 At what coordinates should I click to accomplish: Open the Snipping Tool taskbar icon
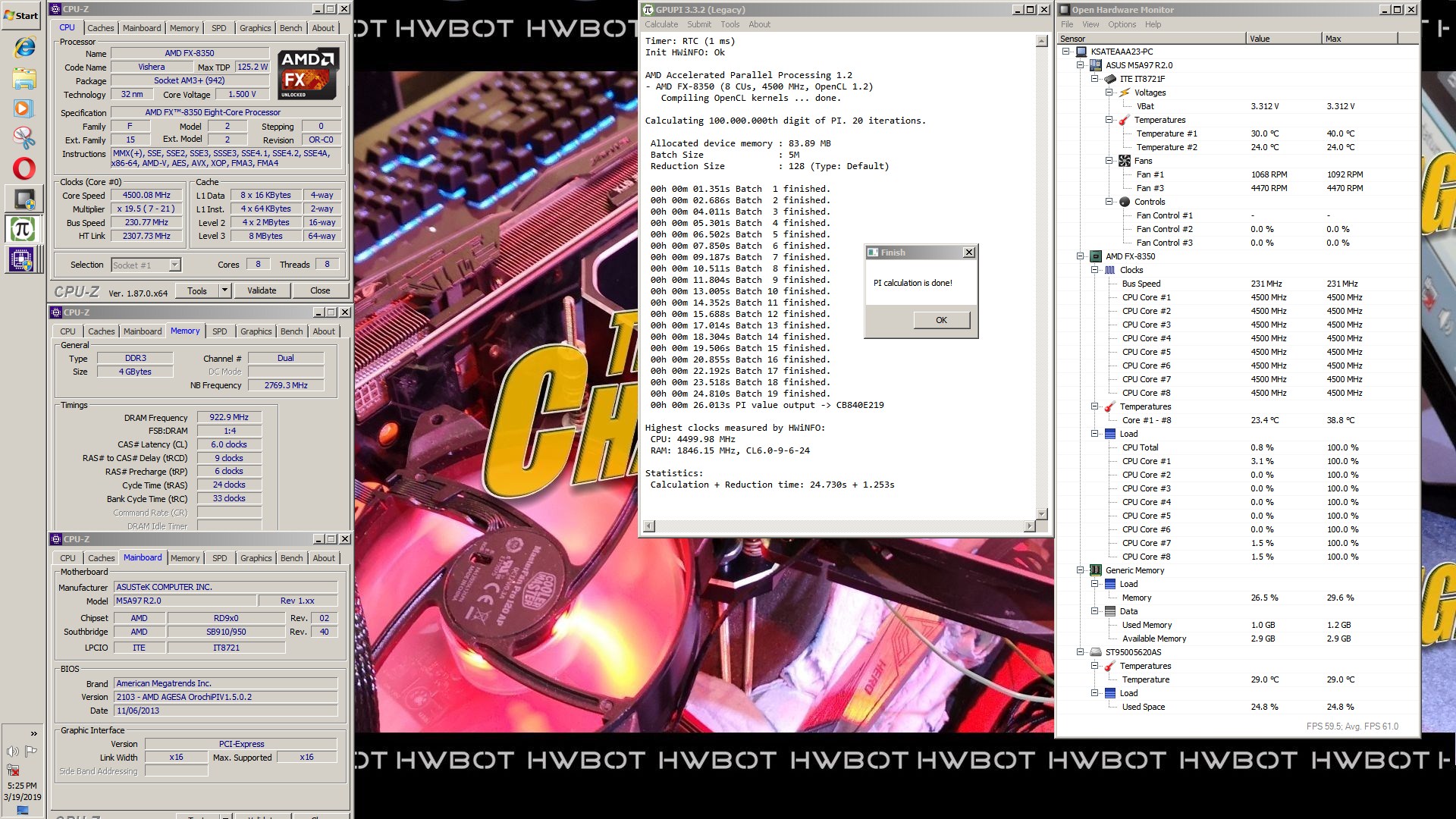pyautogui.click(x=24, y=138)
